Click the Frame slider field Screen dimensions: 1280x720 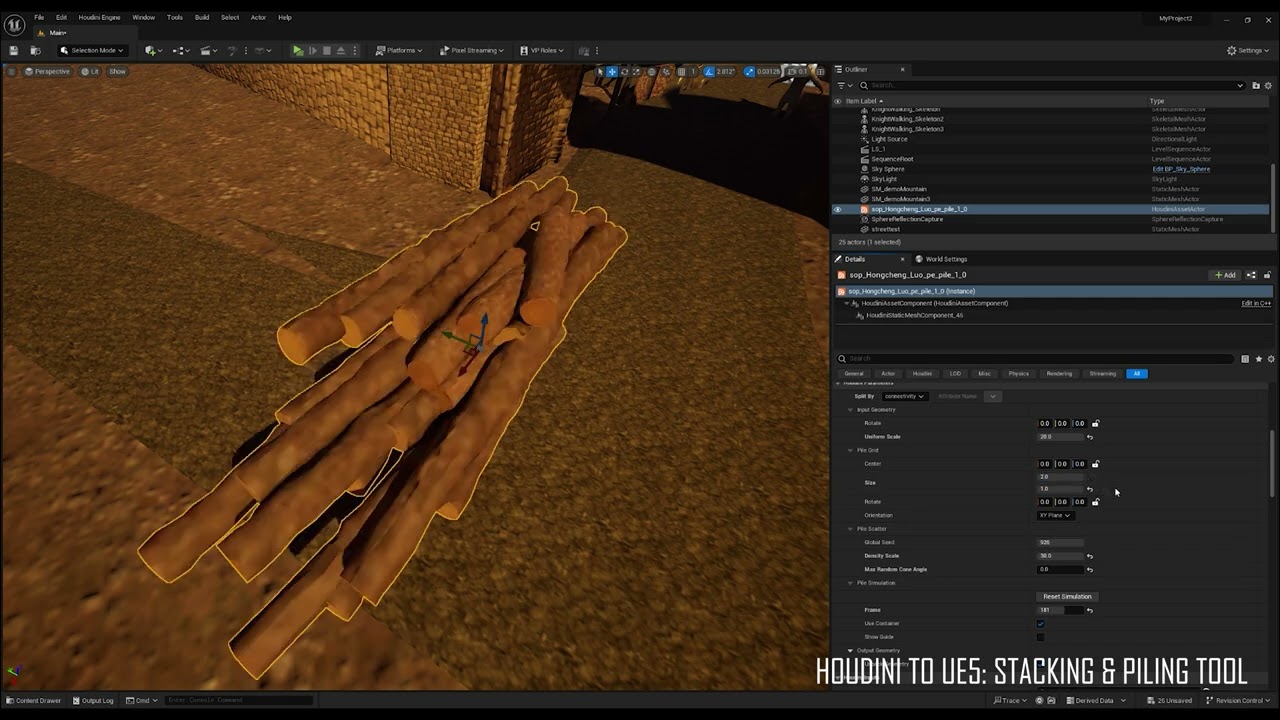pos(1060,610)
